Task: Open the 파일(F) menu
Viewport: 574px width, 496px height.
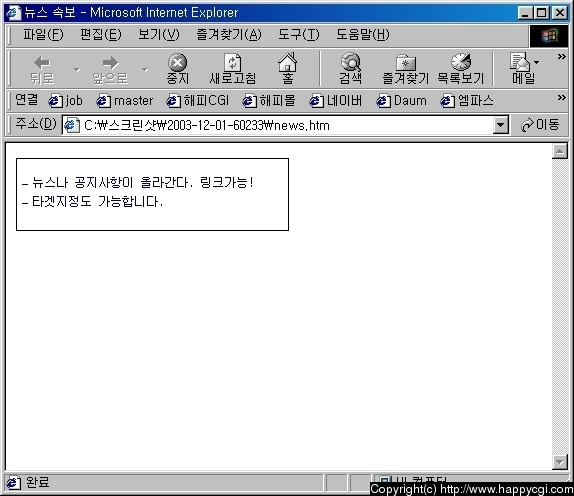Action: coord(43,35)
